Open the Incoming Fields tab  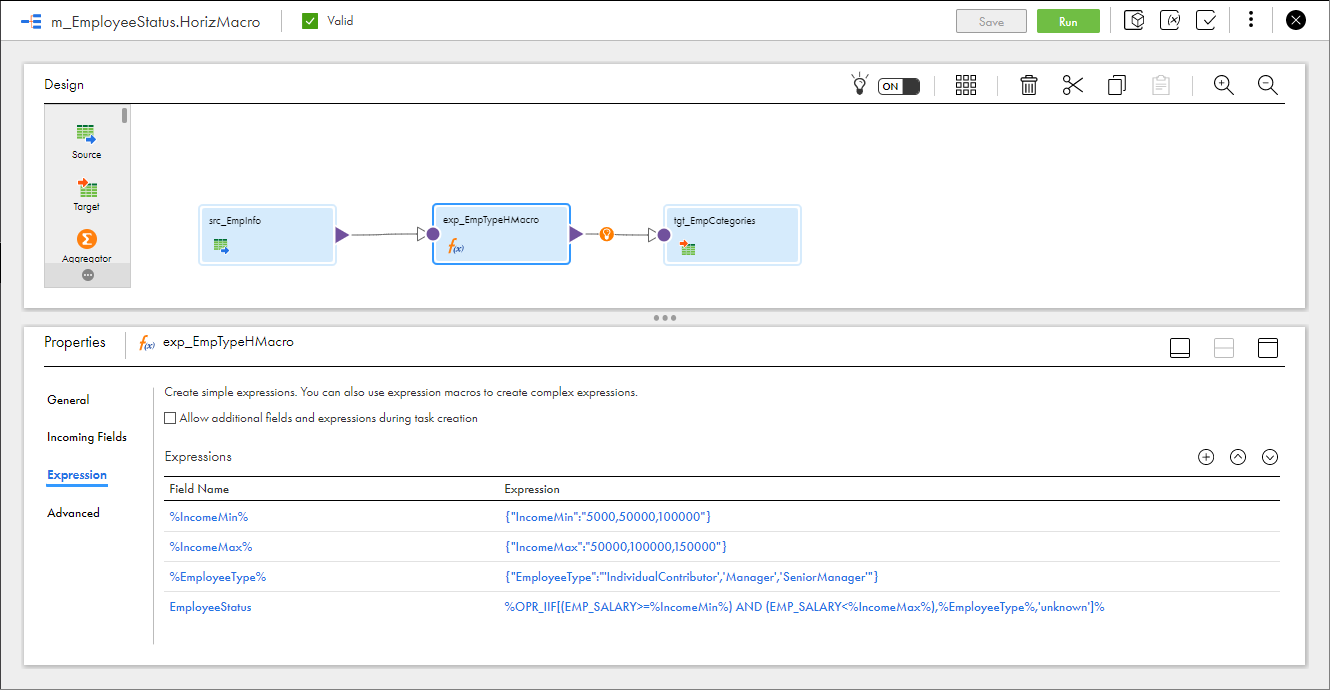click(87, 437)
